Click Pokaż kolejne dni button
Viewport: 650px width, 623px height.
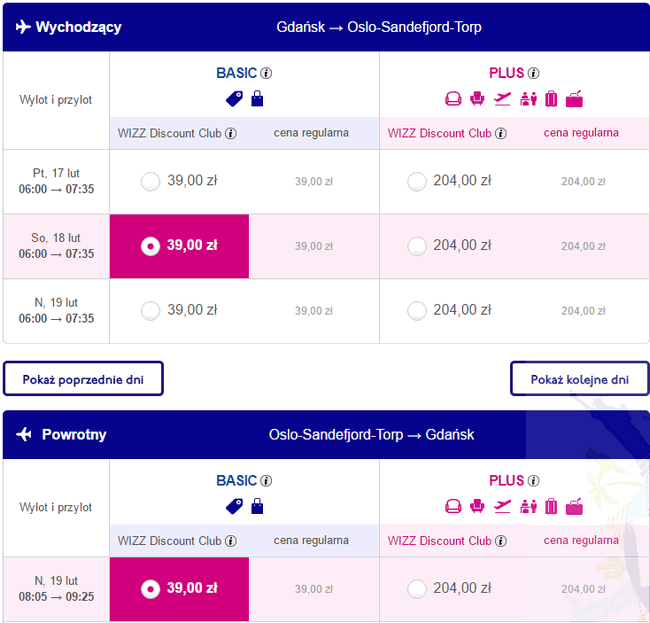580,379
